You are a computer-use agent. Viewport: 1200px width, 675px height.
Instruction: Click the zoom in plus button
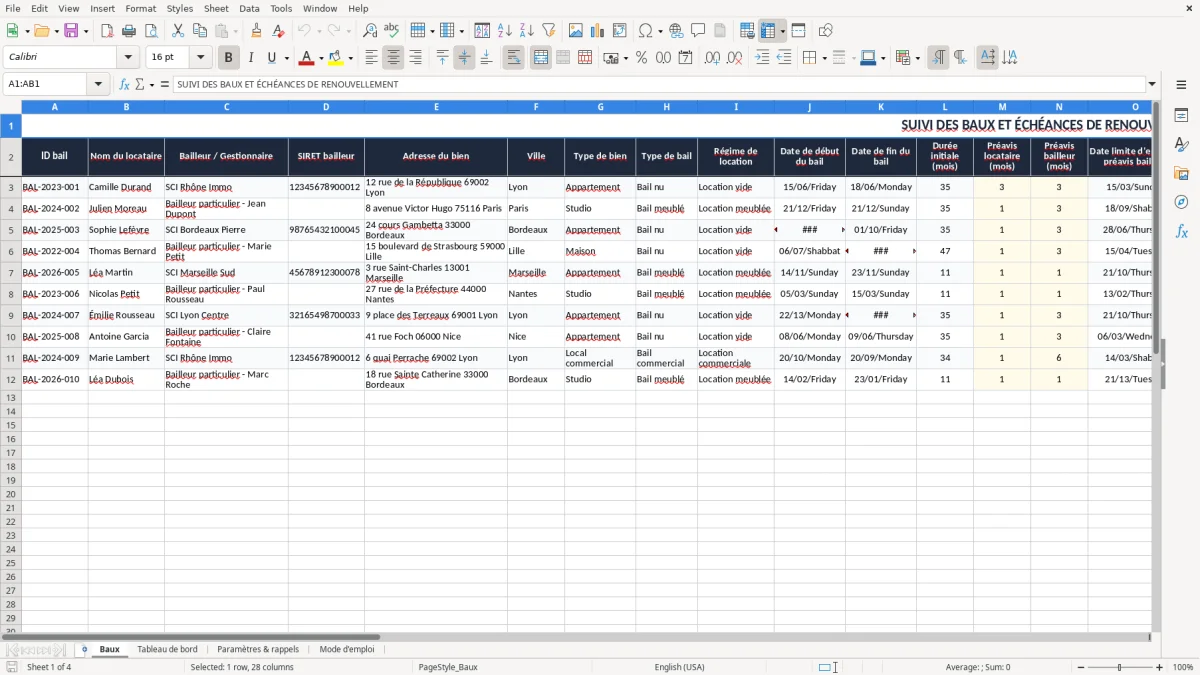[x=1160, y=667]
